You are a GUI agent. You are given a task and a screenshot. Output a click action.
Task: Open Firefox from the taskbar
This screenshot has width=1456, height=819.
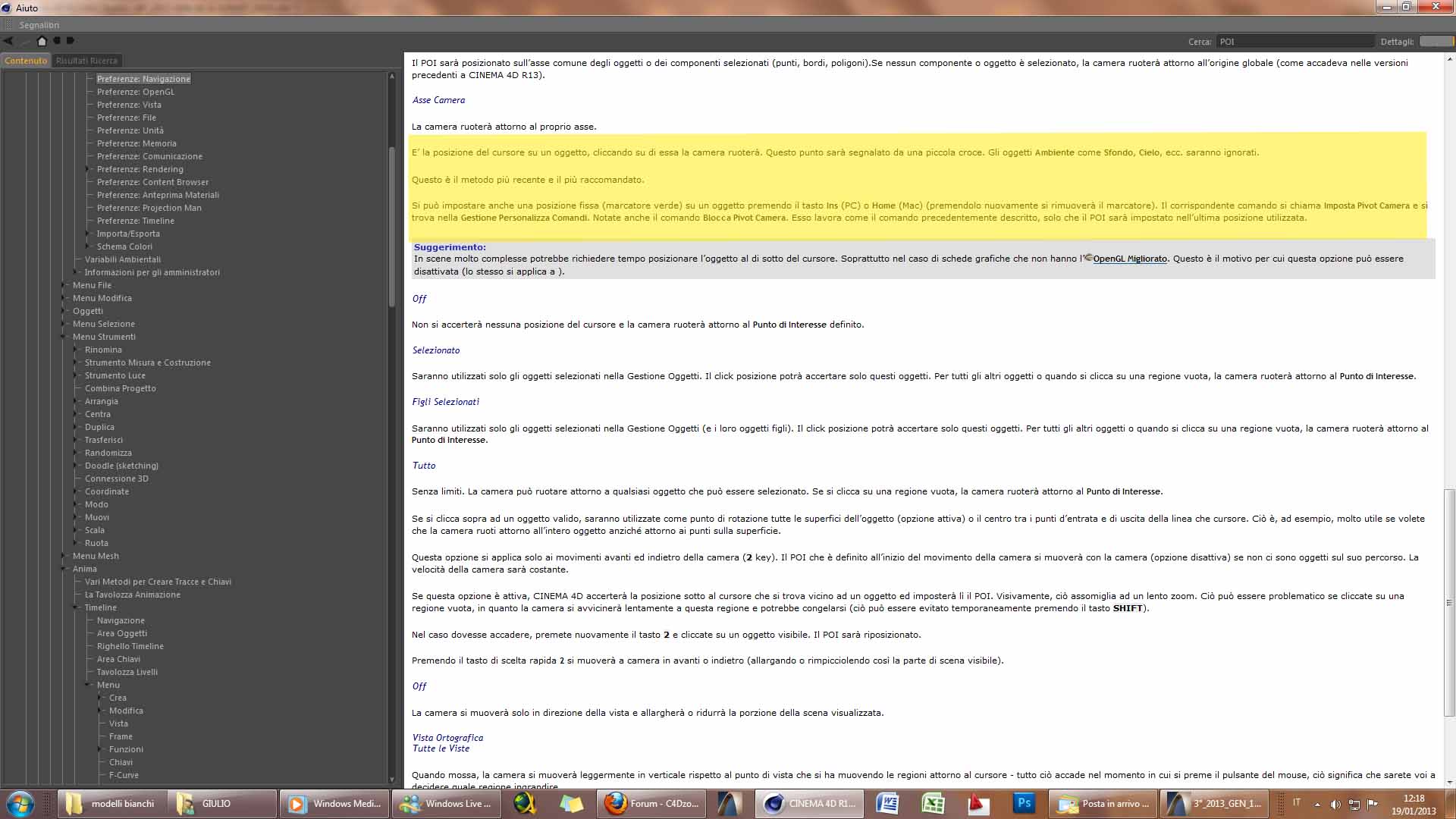[652, 803]
